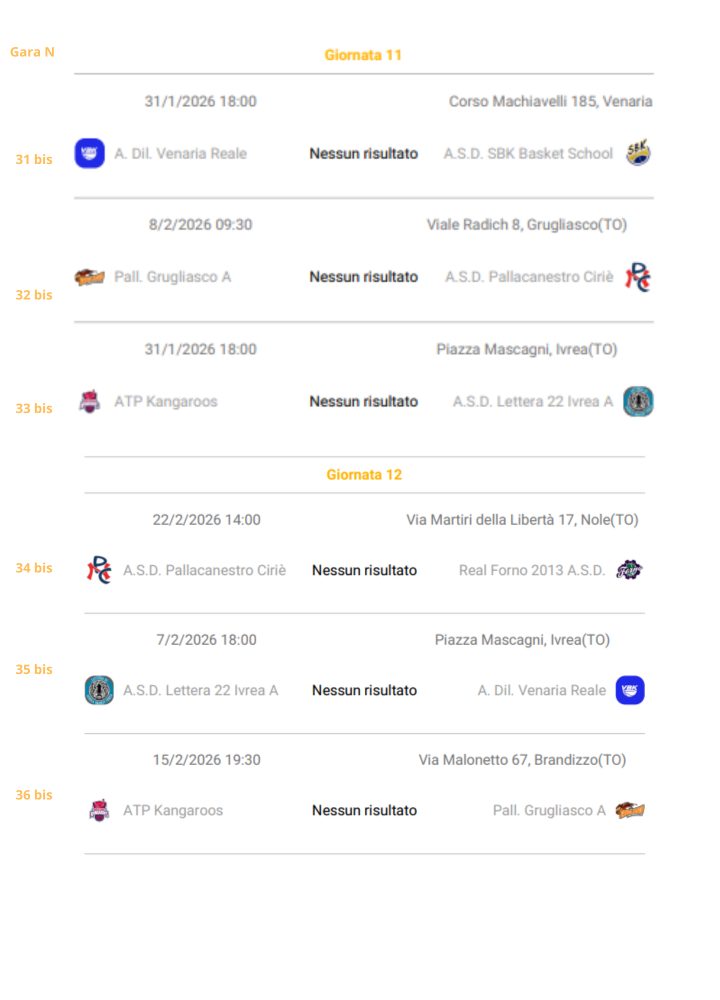Image resolution: width=720 pixels, height=1000 pixels.
Task: Open the Giornata 12 header
Action: 364,475
